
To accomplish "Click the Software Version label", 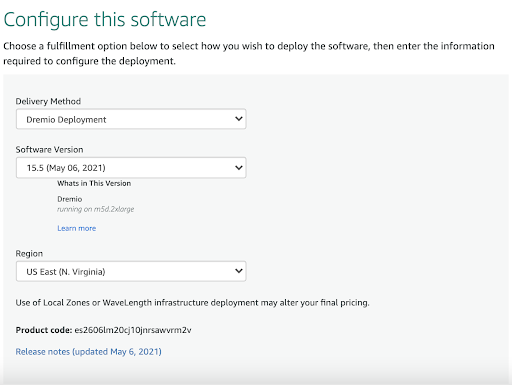I will 49,150.
